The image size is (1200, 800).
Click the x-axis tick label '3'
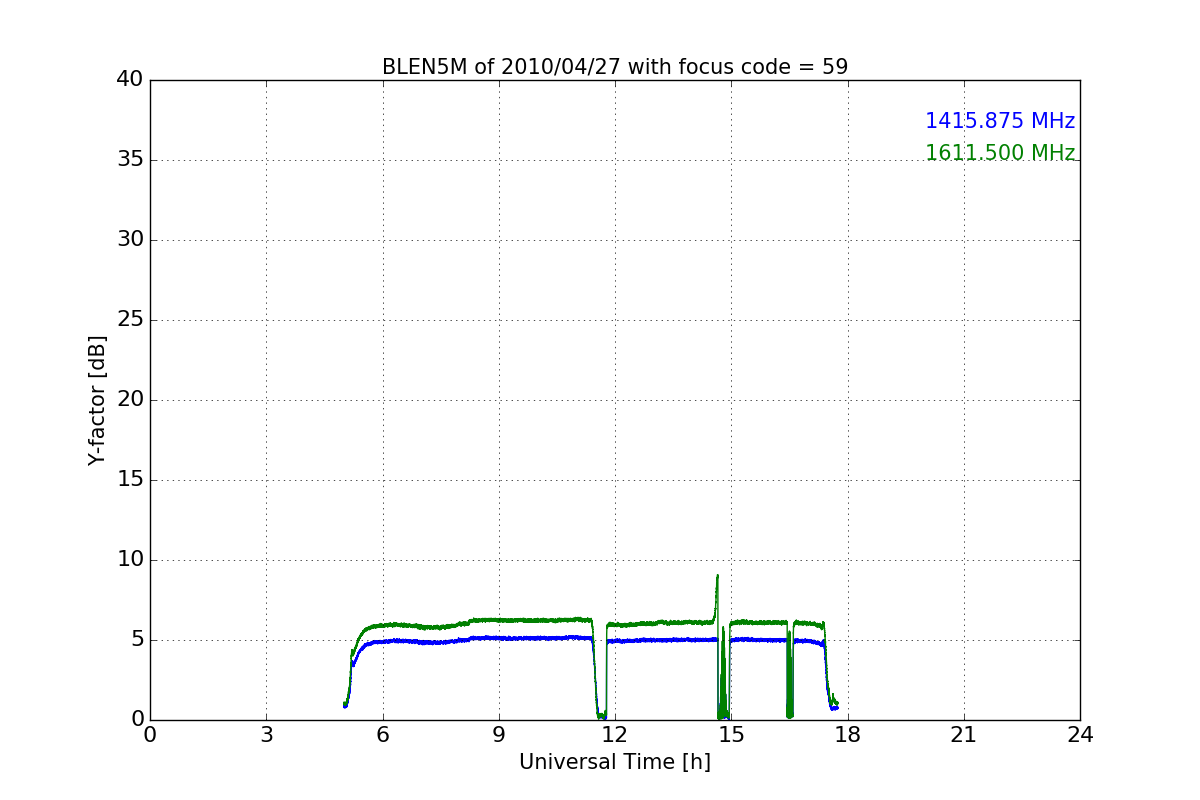266,735
